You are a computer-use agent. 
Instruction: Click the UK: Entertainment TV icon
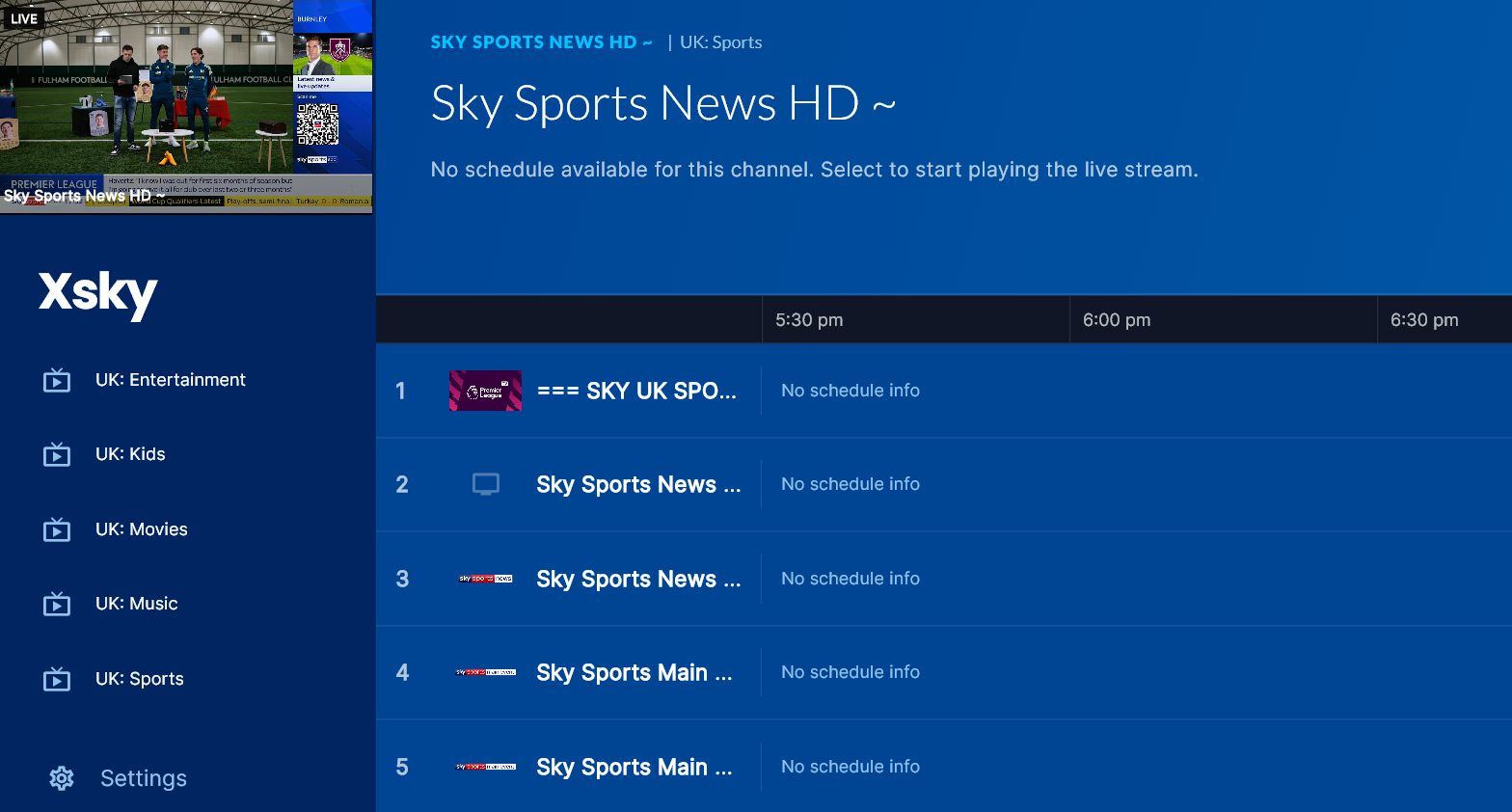57,380
